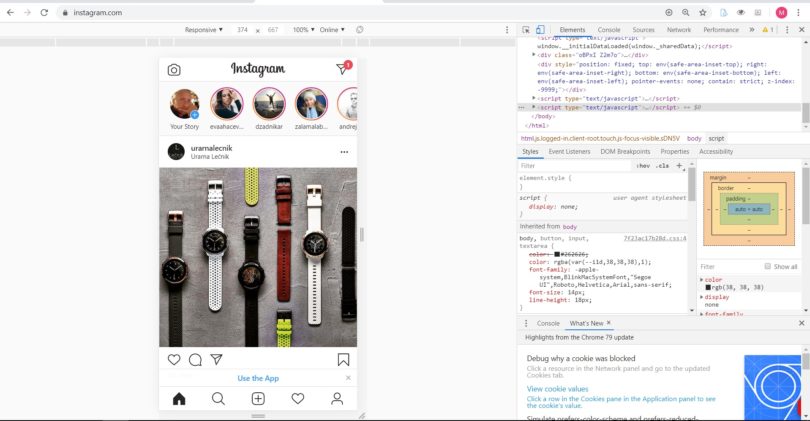Viewport: 810px width, 421px height.
Task: Click the color swatch beside #262626
Action: click(557, 254)
